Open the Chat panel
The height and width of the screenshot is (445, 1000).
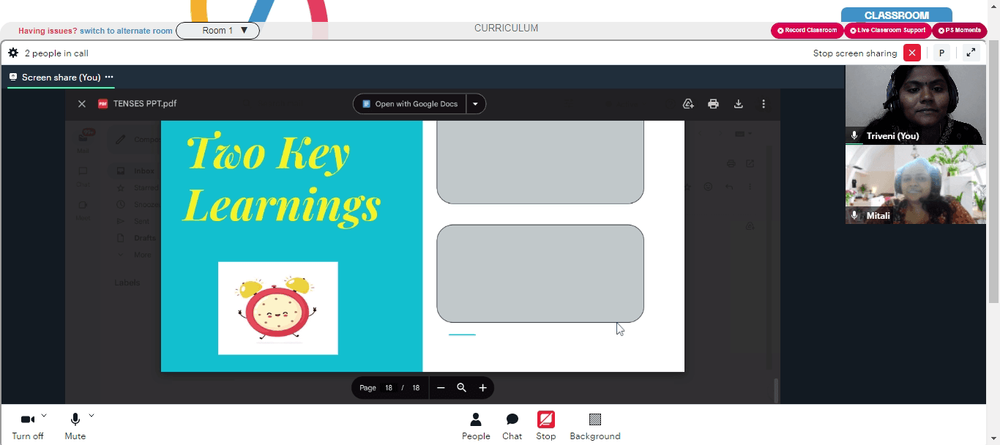pyautogui.click(x=511, y=427)
